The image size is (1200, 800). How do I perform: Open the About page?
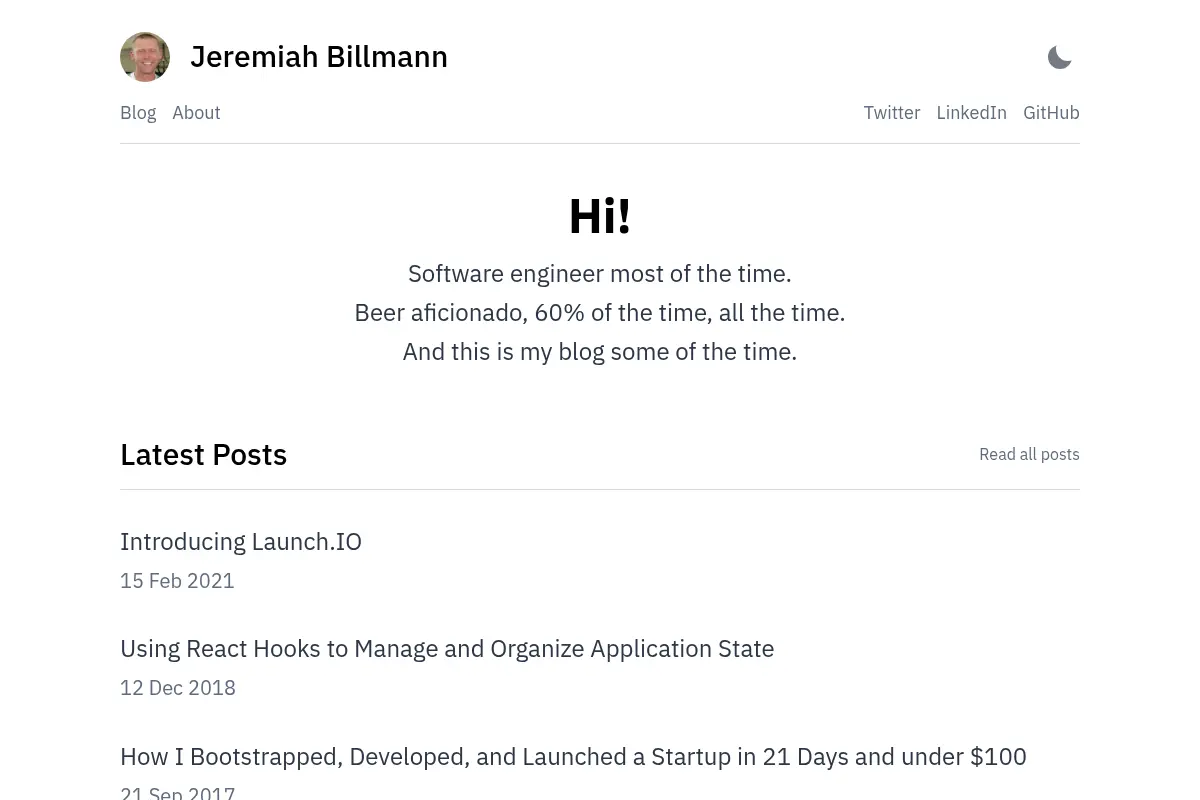pyautogui.click(x=196, y=113)
